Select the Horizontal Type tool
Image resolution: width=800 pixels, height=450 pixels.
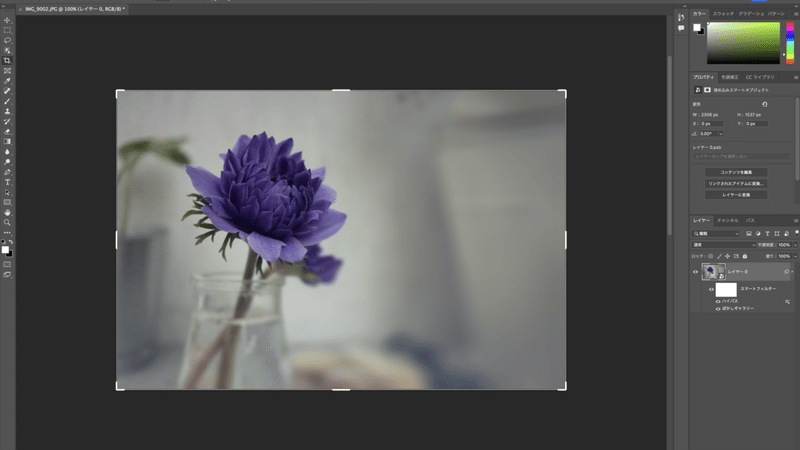7,182
